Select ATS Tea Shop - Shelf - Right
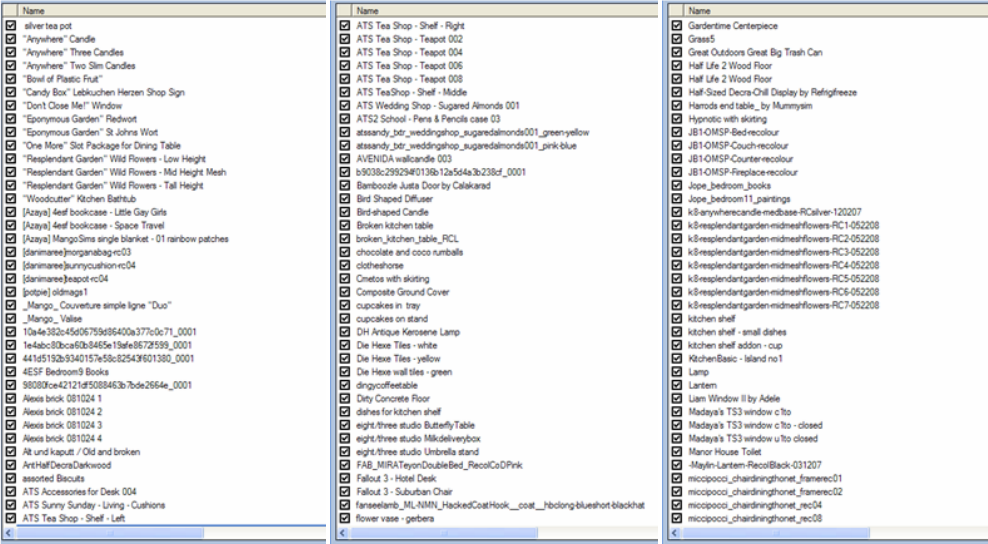The image size is (988, 544). pyautogui.click(x=410, y=26)
